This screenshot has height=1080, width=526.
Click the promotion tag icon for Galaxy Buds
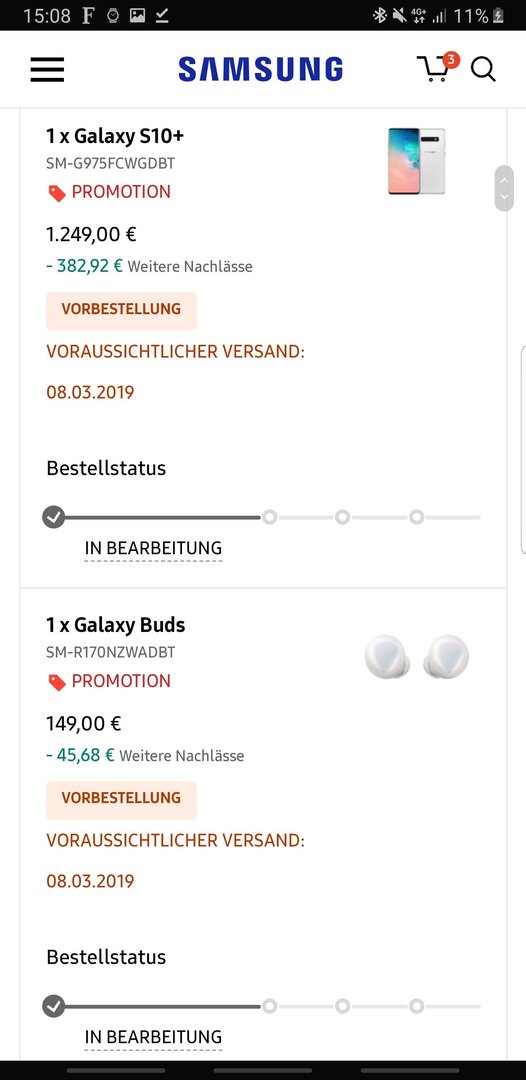[x=57, y=682]
